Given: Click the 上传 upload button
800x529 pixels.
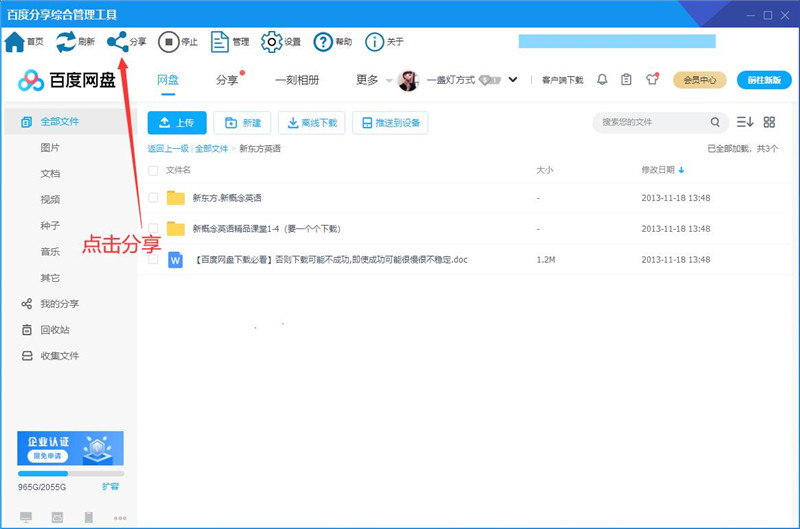Looking at the screenshot, I should [x=177, y=122].
